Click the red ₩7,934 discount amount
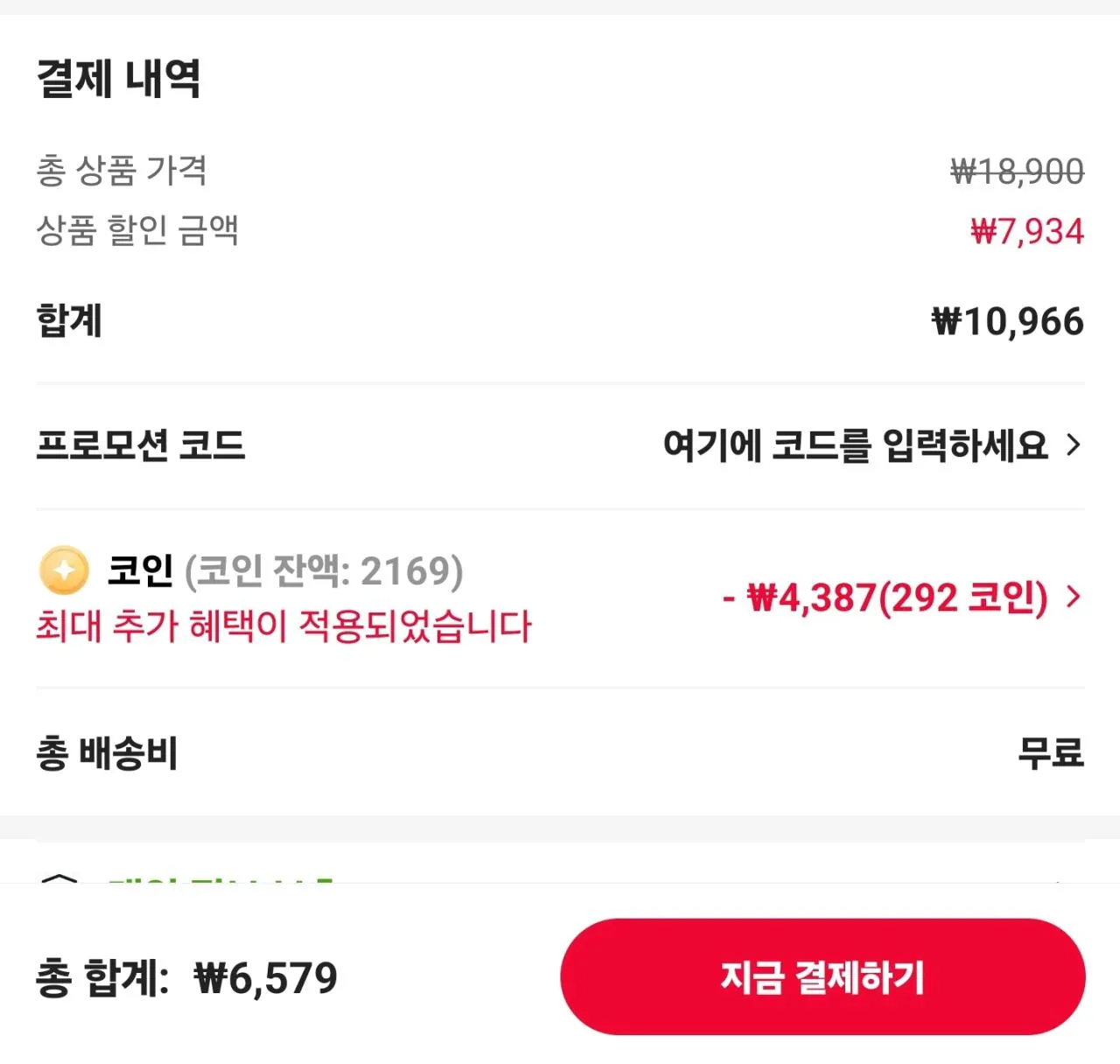Viewport: 1120px width, 1064px height. (x=1027, y=232)
